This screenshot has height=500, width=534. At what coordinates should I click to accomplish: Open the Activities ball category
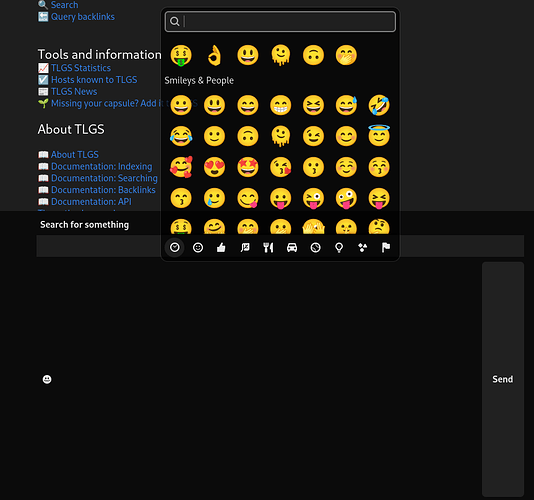pos(315,248)
